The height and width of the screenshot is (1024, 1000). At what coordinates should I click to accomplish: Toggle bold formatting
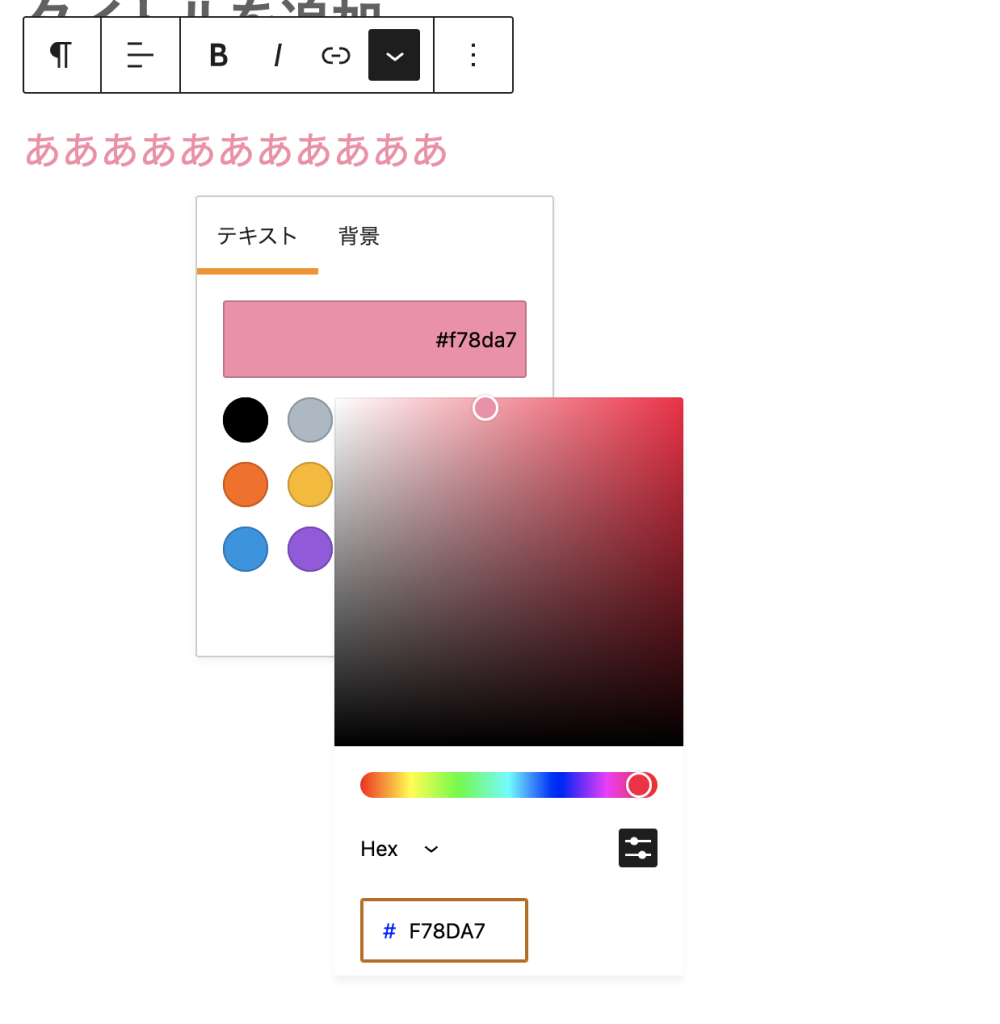tap(218, 55)
